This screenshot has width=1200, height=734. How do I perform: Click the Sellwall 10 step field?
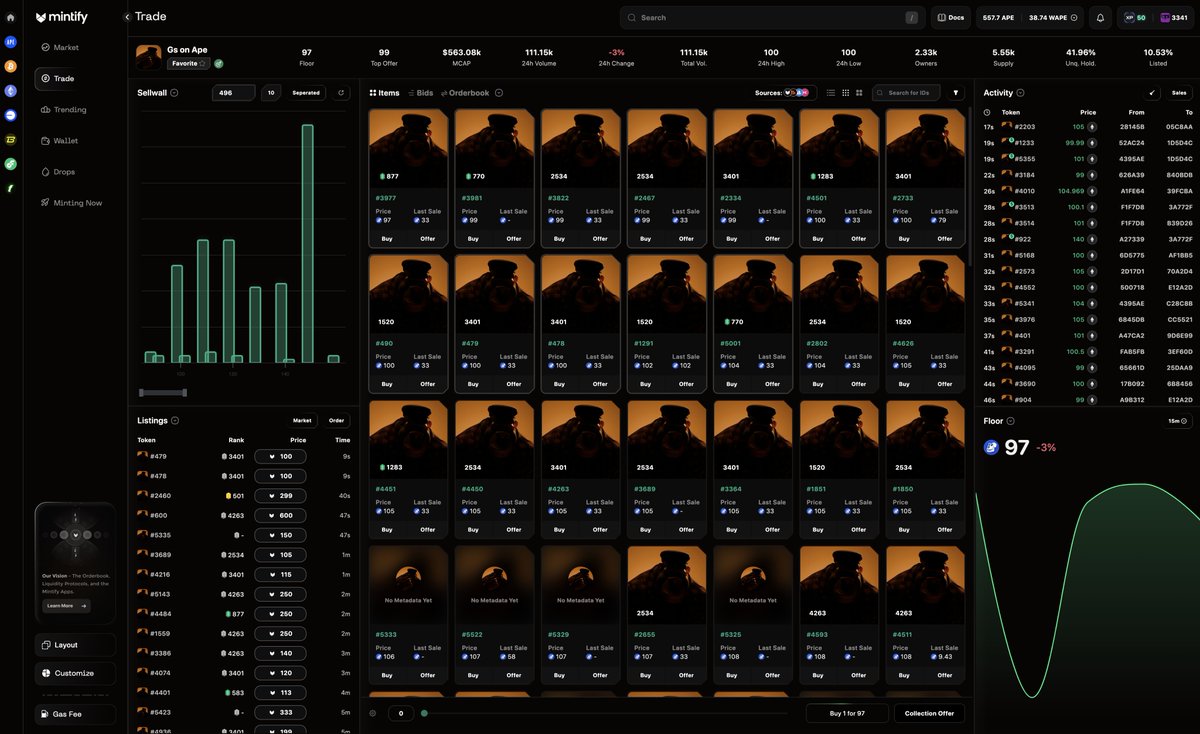coord(271,93)
